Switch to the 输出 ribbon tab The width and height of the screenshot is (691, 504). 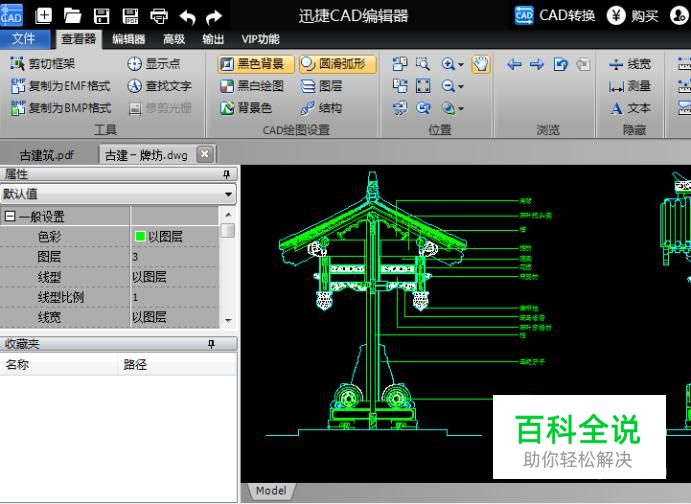(x=213, y=39)
